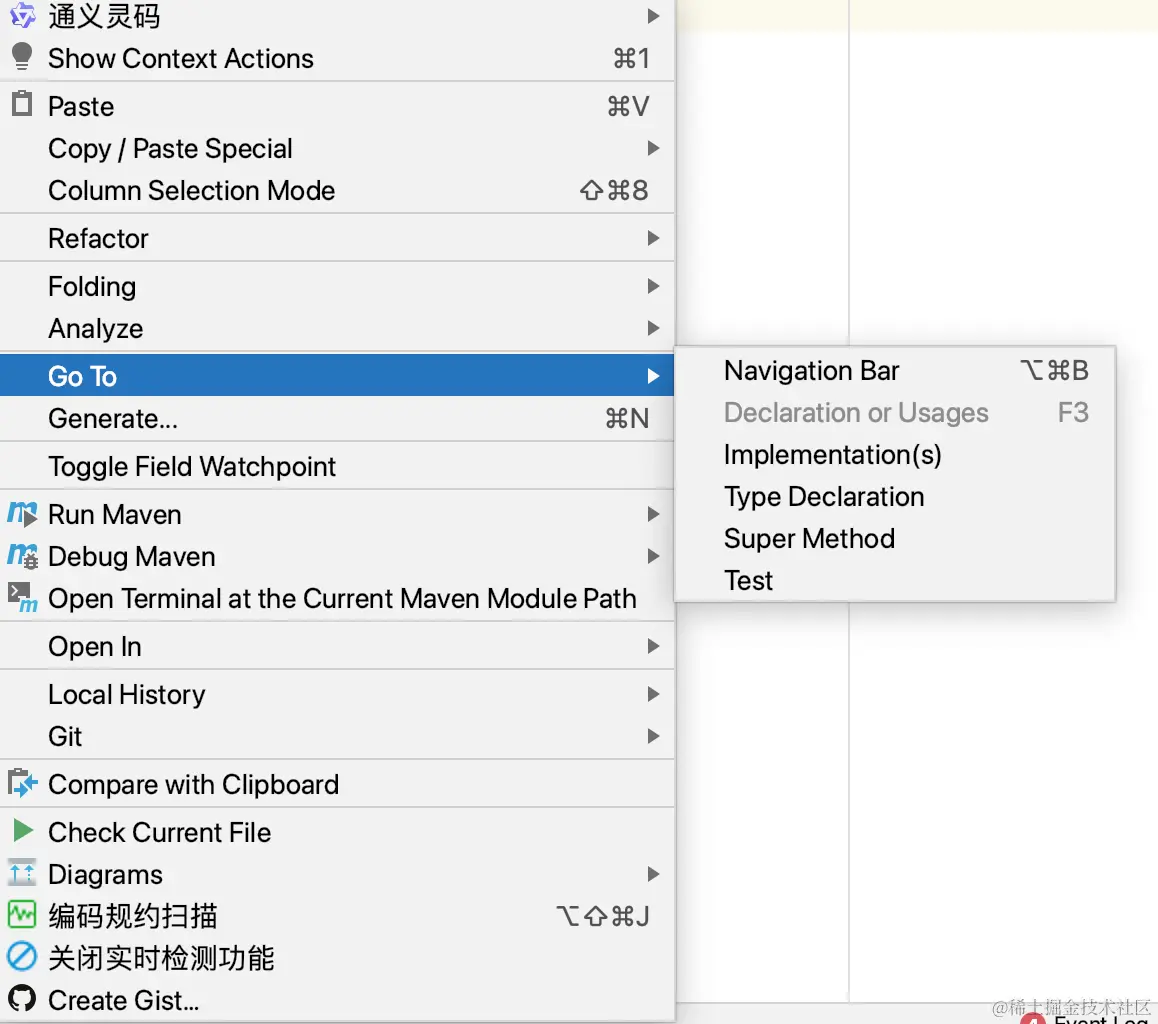1158x1024 pixels.
Task: Expand arrow on the Git row
Action: (653, 736)
